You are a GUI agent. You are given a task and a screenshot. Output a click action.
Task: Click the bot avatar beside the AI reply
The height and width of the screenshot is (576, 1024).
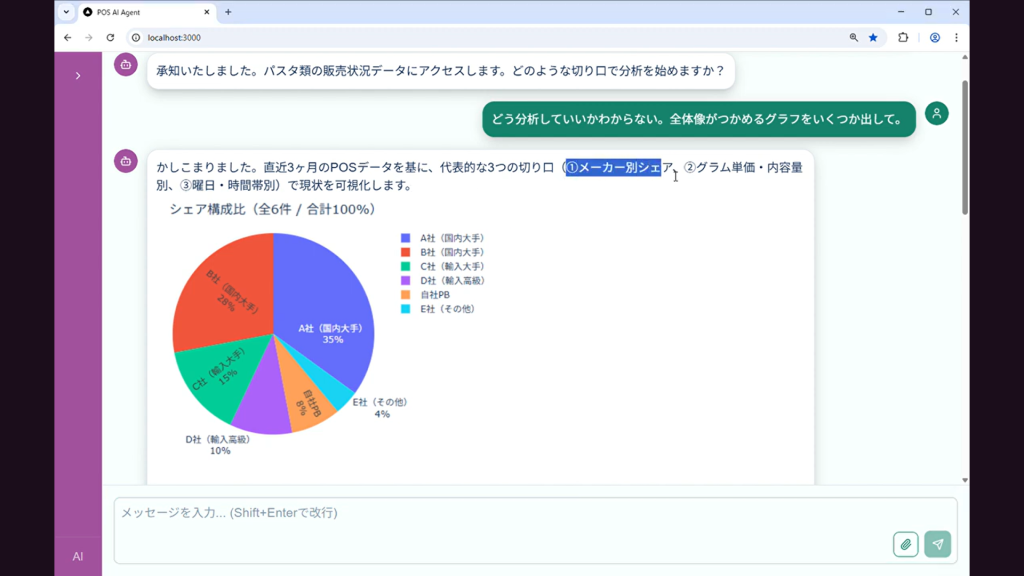pos(124,161)
